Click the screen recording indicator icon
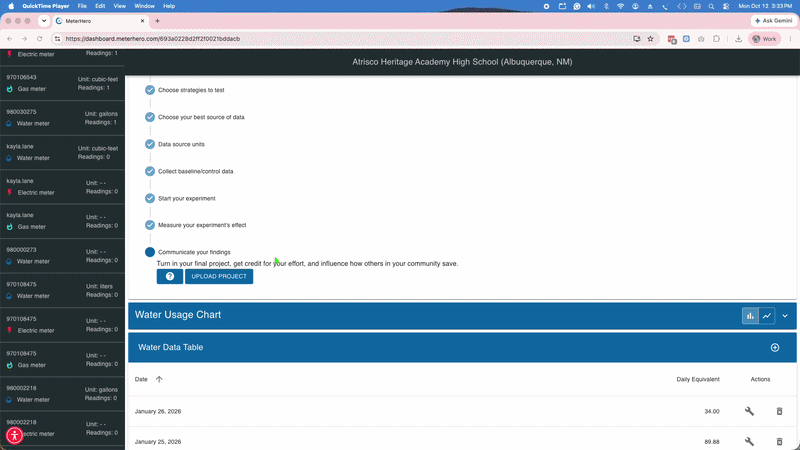This screenshot has width=800, height=450. click(546, 6)
